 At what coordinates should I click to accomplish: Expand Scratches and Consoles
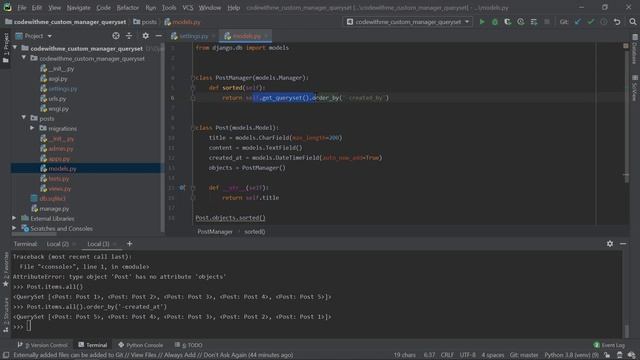(x=14, y=229)
